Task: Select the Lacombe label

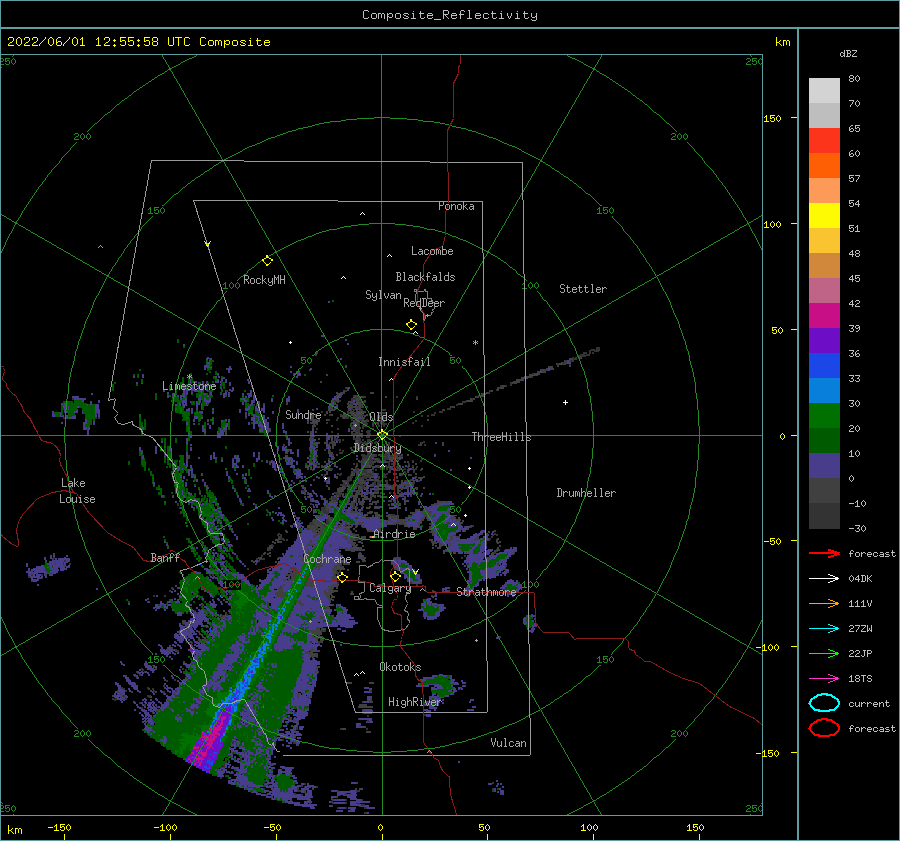Action: pos(432,251)
